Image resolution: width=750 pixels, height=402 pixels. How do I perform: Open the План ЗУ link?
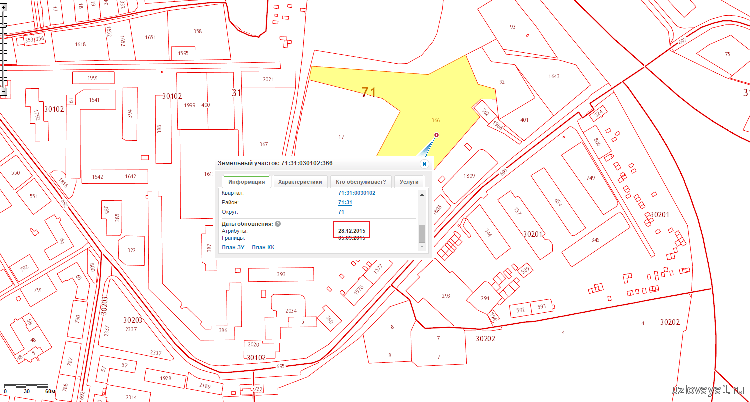click(233, 246)
